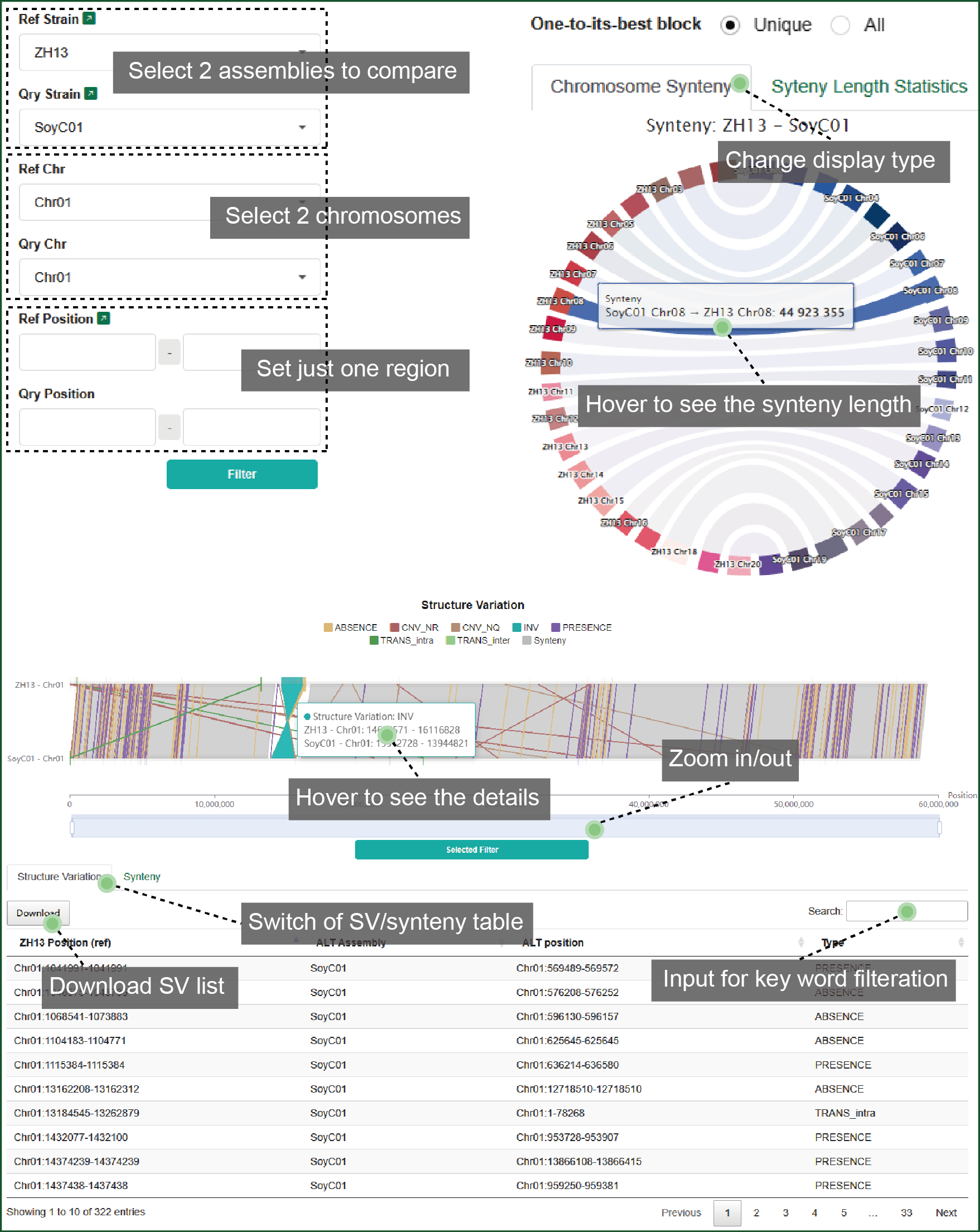Click the right handle of zoom slider

click(x=939, y=828)
